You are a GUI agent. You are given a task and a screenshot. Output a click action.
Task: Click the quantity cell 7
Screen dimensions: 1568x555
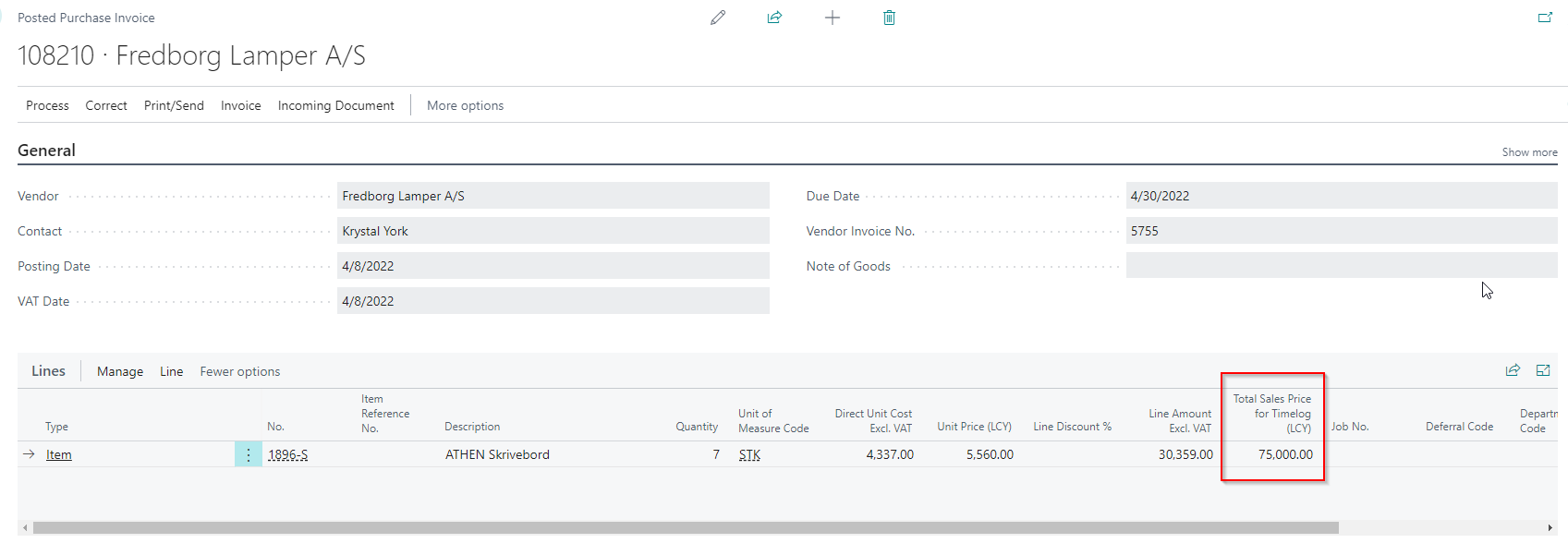point(716,454)
